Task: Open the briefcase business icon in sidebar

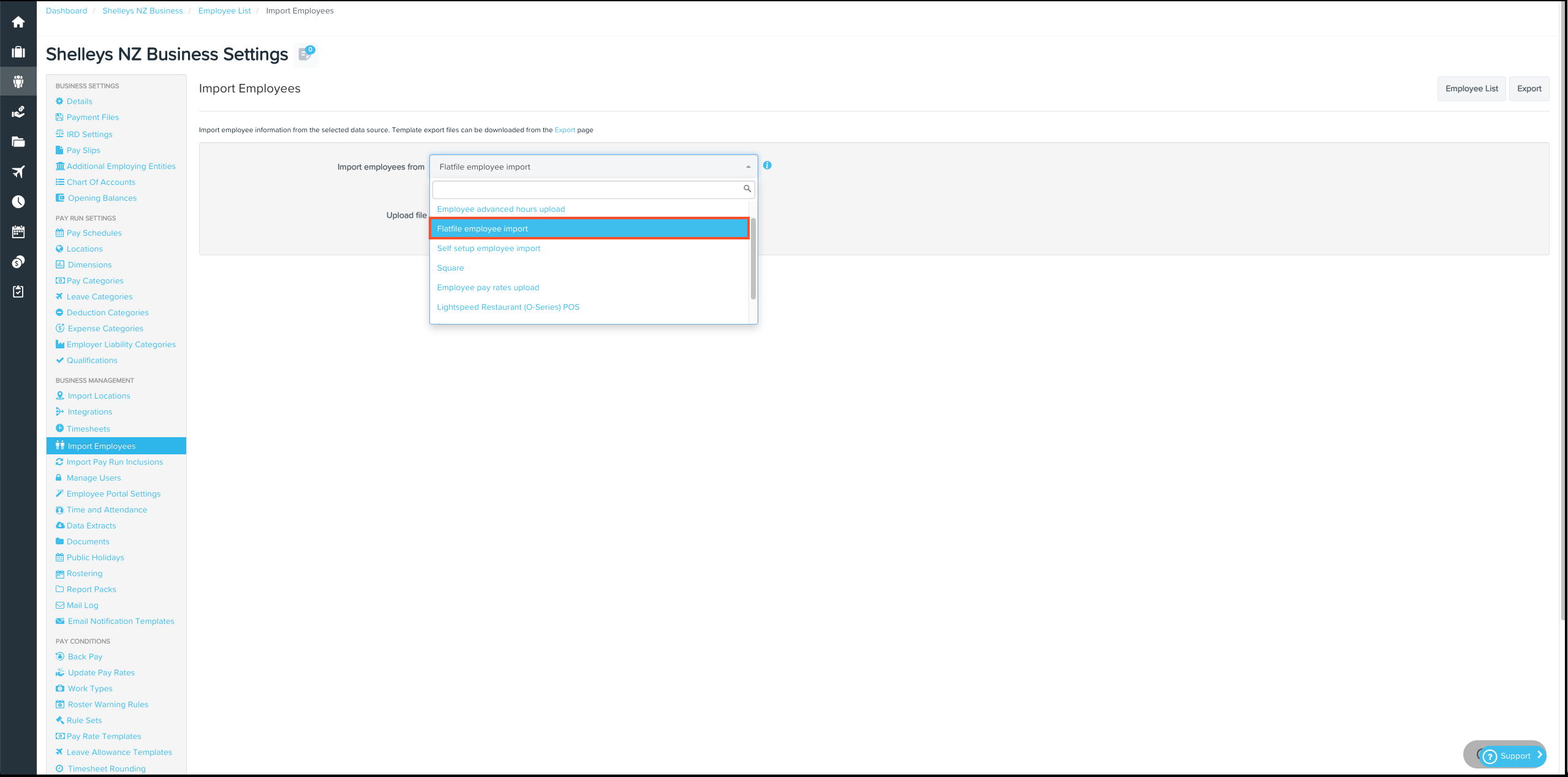Action: [18, 52]
